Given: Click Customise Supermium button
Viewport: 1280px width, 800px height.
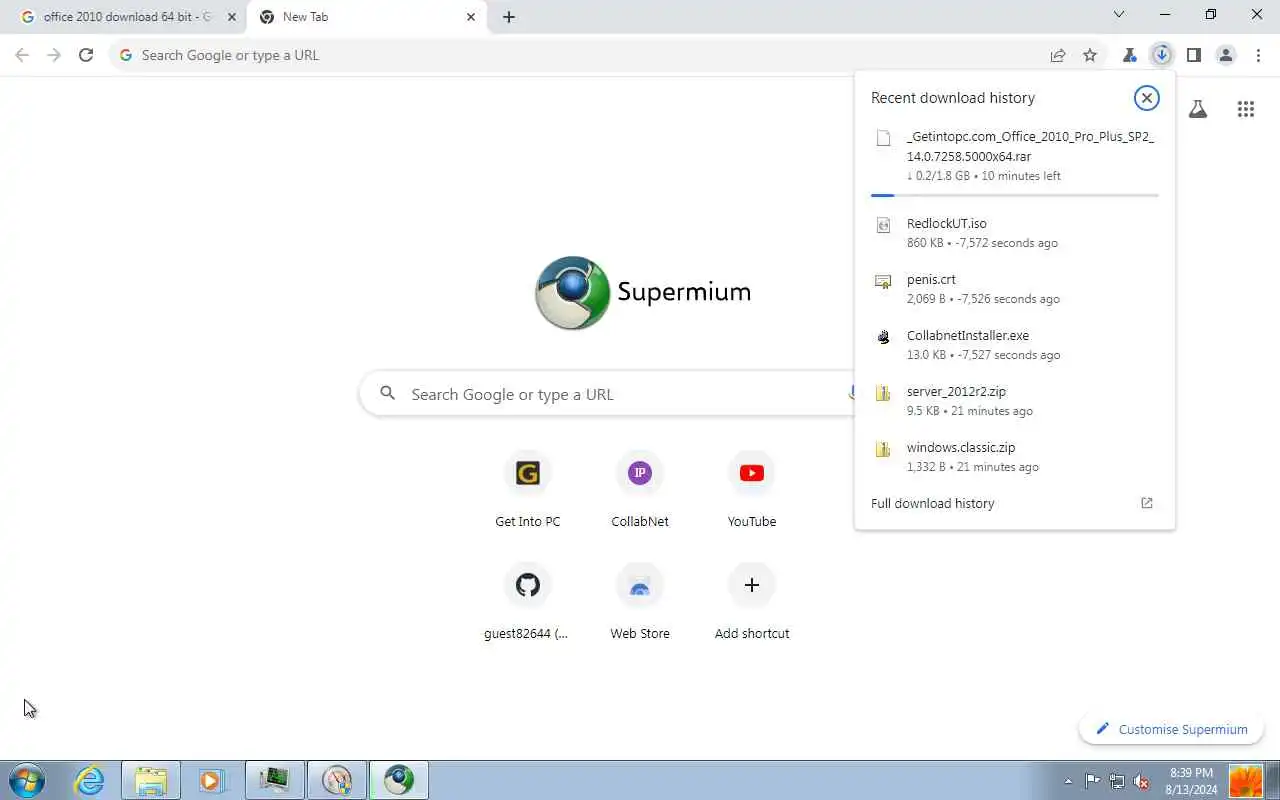Looking at the screenshot, I should click(x=1171, y=729).
